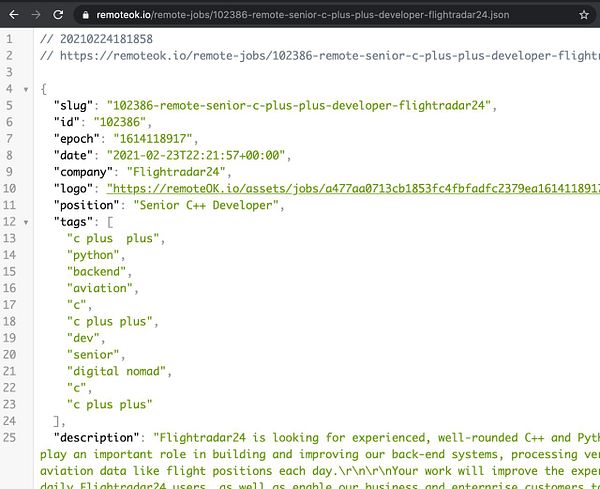Click the lock icon in address bar
This screenshot has width=600, height=489.
tap(86, 15)
